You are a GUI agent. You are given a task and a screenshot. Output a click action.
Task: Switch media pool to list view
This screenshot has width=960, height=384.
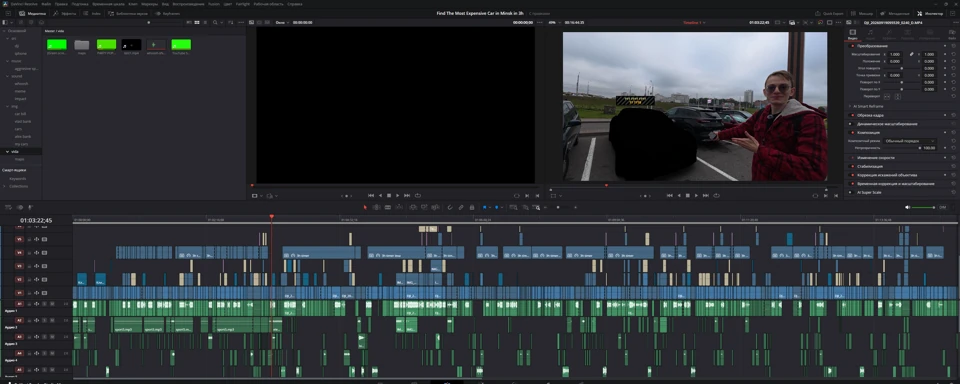204,22
